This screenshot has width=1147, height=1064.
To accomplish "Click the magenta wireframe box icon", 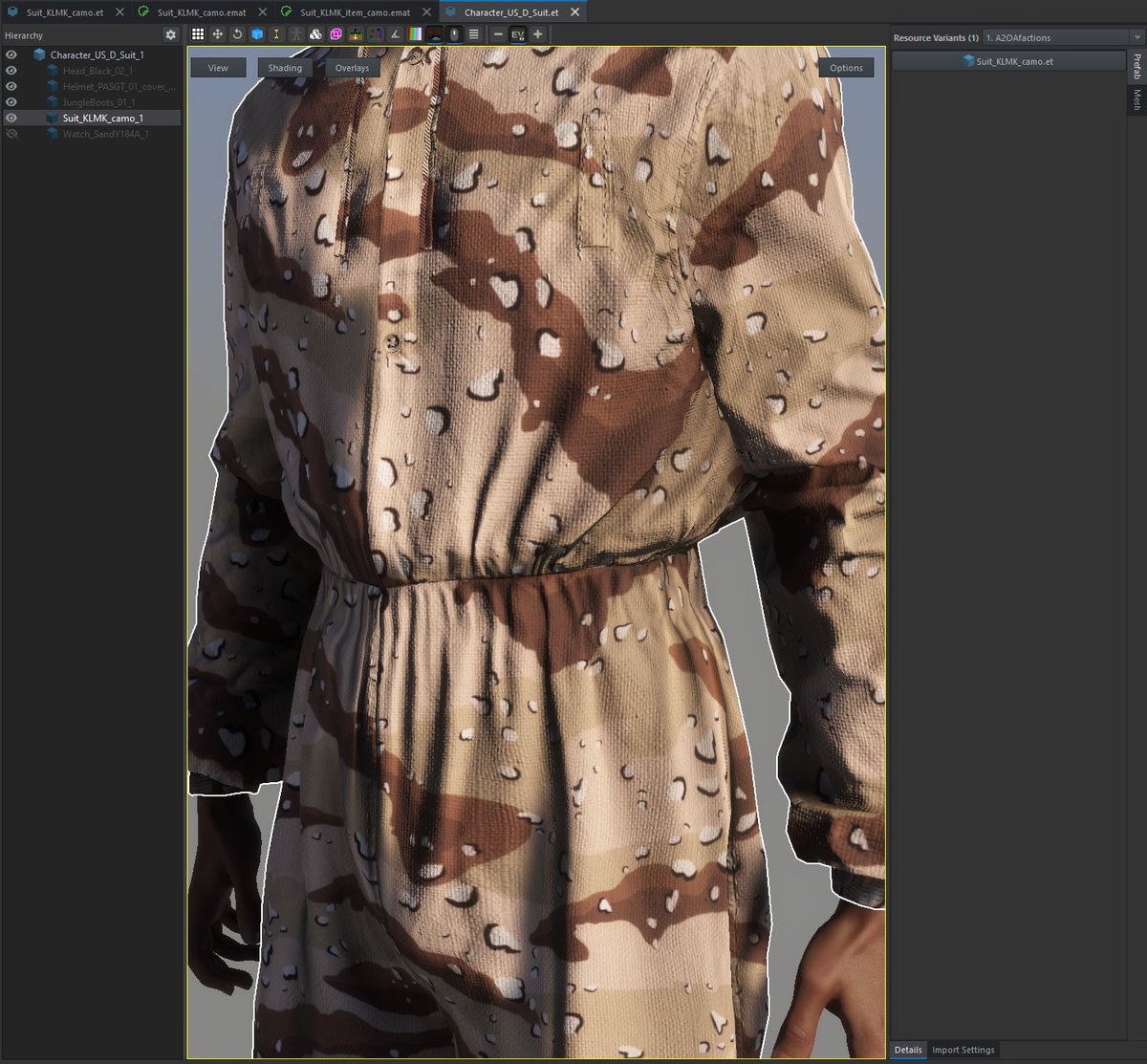I will [335, 34].
